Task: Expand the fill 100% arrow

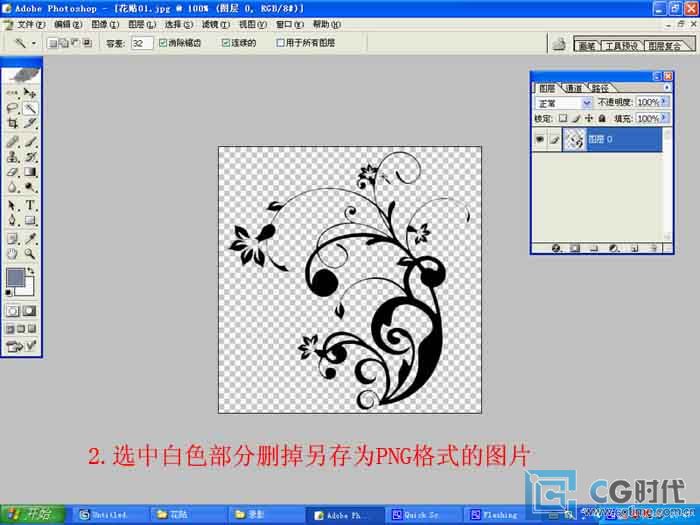Action: 664,118
